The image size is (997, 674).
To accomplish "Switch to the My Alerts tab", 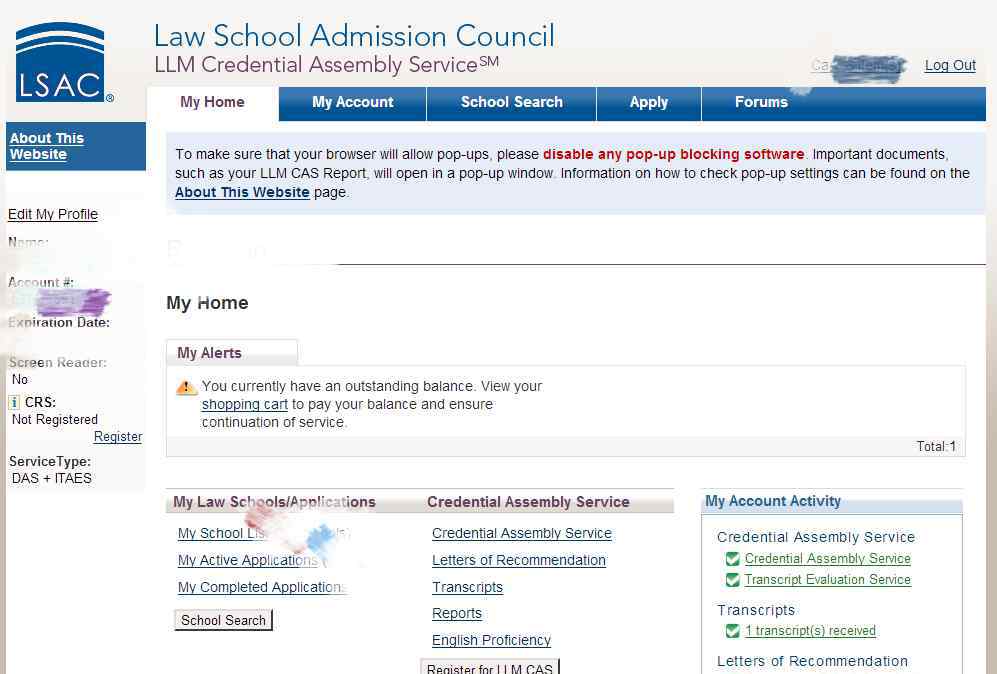I will (231, 353).
